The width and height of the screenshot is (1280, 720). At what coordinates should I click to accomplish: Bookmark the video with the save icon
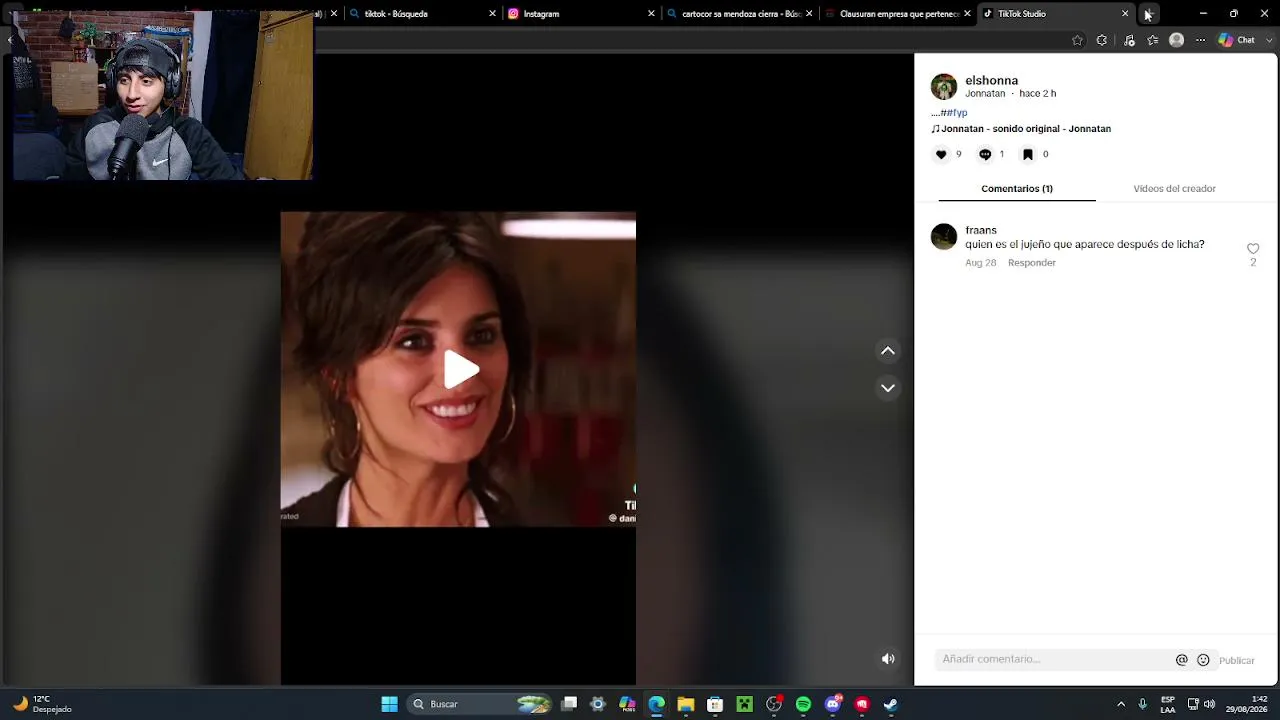[1027, 154]
